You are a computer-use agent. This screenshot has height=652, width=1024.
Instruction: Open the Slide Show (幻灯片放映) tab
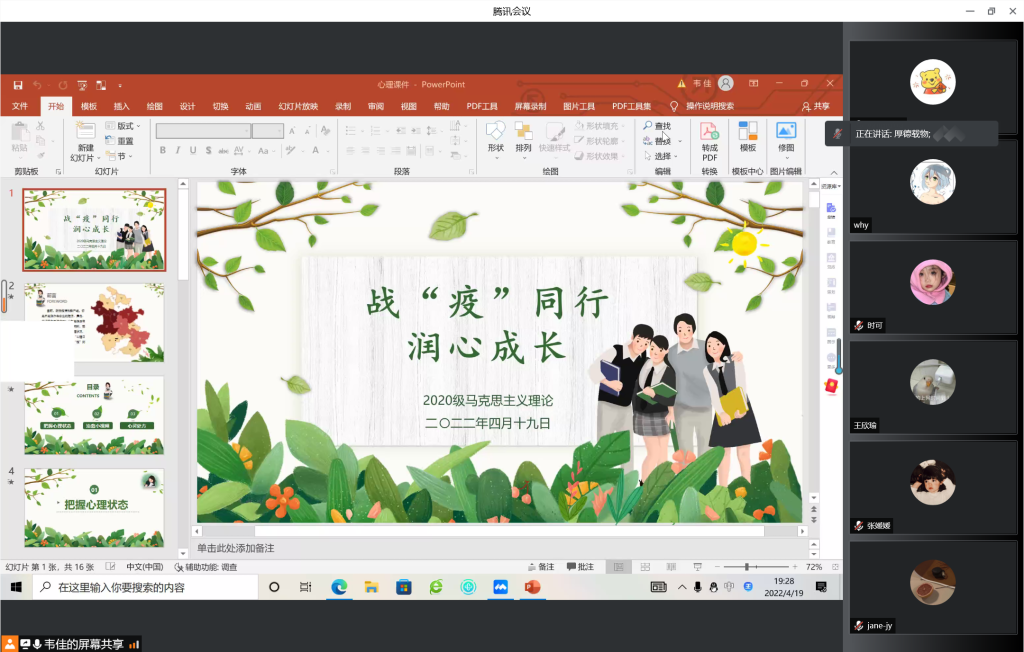coord(298,106)
